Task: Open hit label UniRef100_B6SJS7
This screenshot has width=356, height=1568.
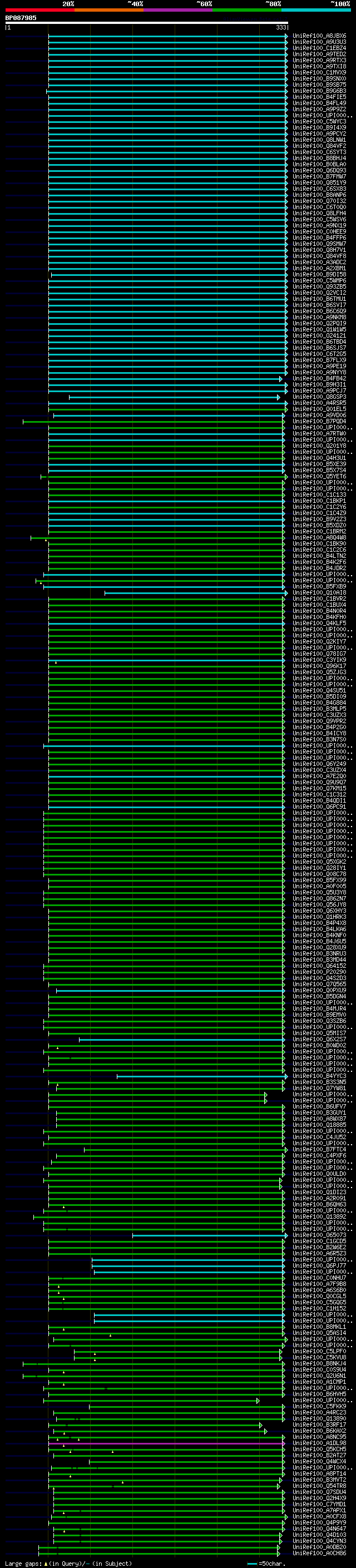Action: pos(319,348)
